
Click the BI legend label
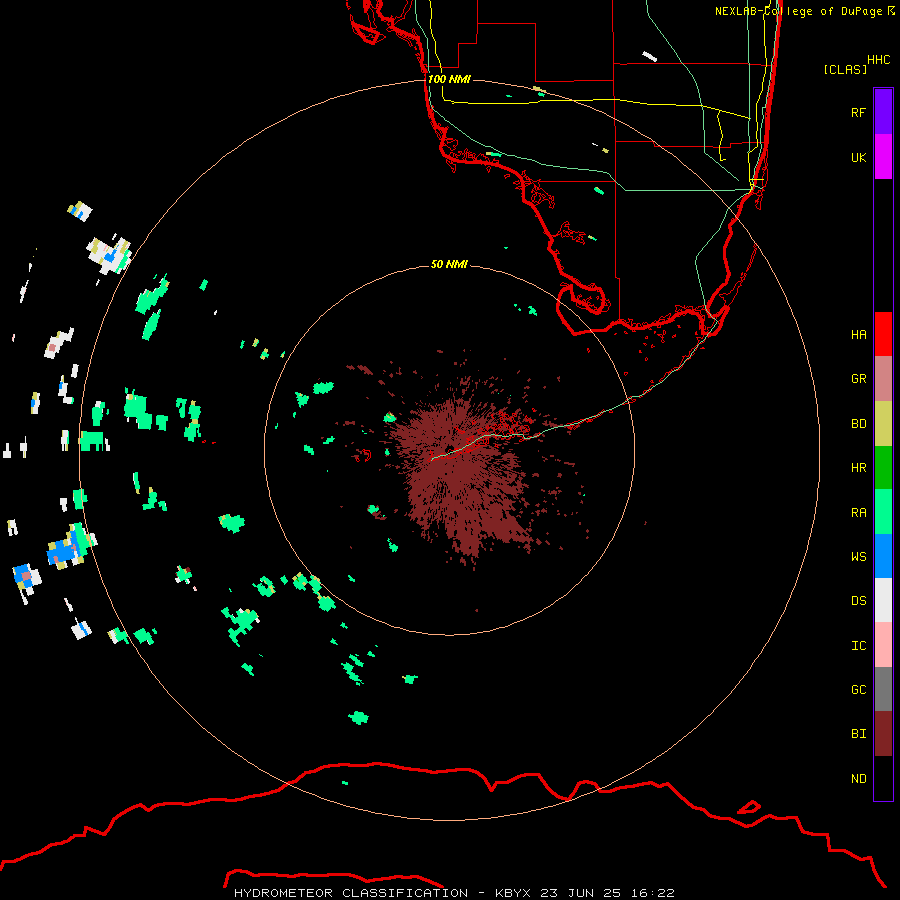tap(858, 734)
